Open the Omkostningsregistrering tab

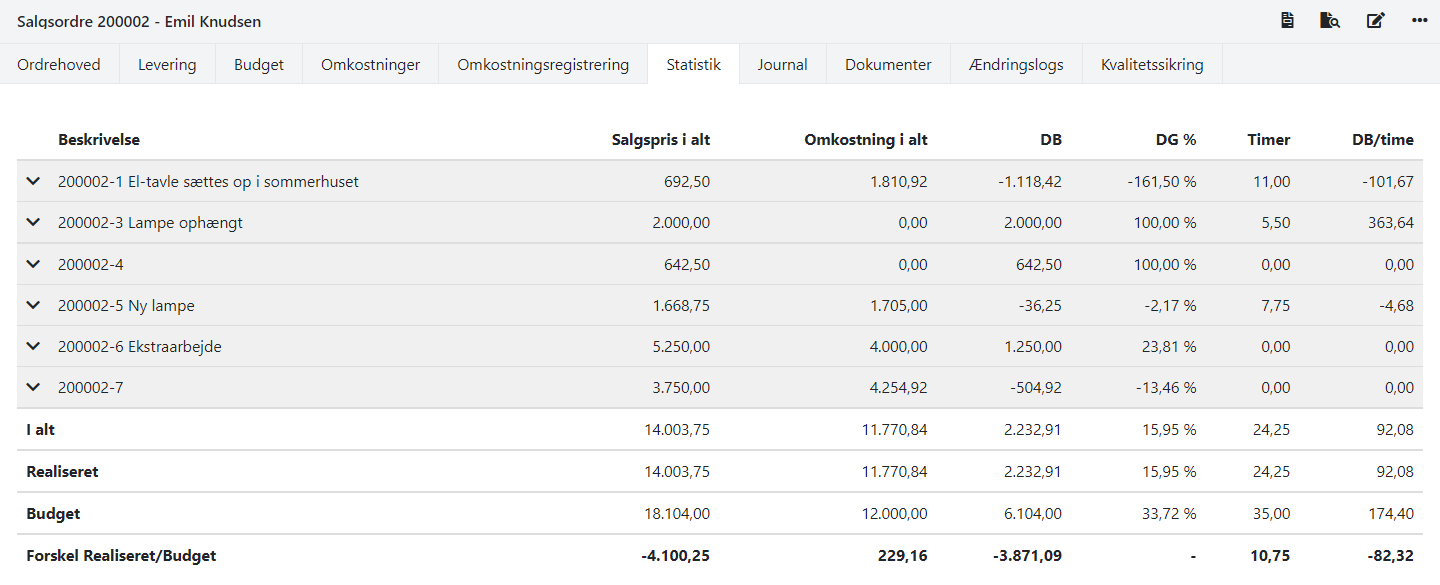(x=543, y=63)
